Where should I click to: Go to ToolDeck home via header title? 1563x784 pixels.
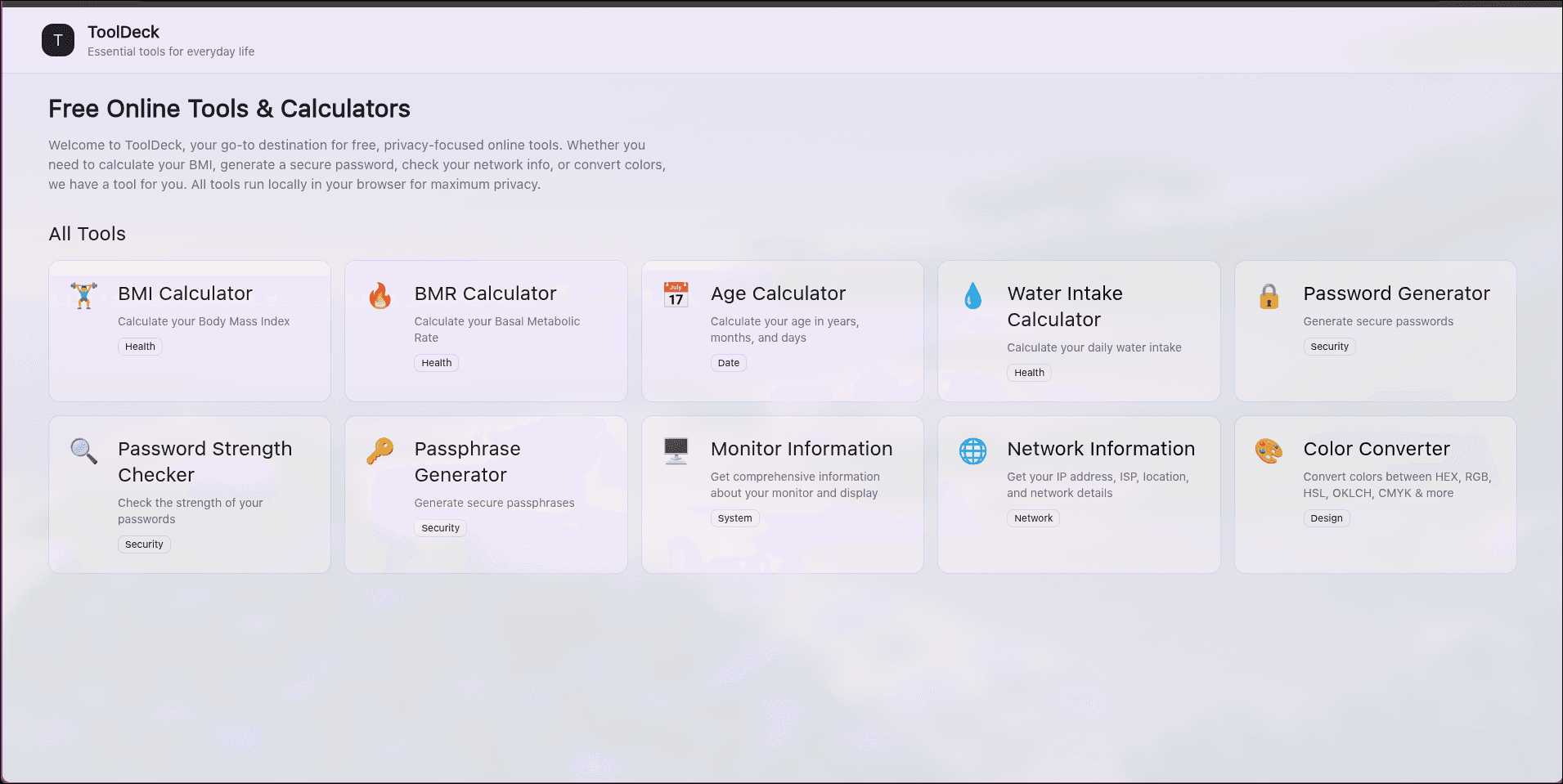coord(124,32)
